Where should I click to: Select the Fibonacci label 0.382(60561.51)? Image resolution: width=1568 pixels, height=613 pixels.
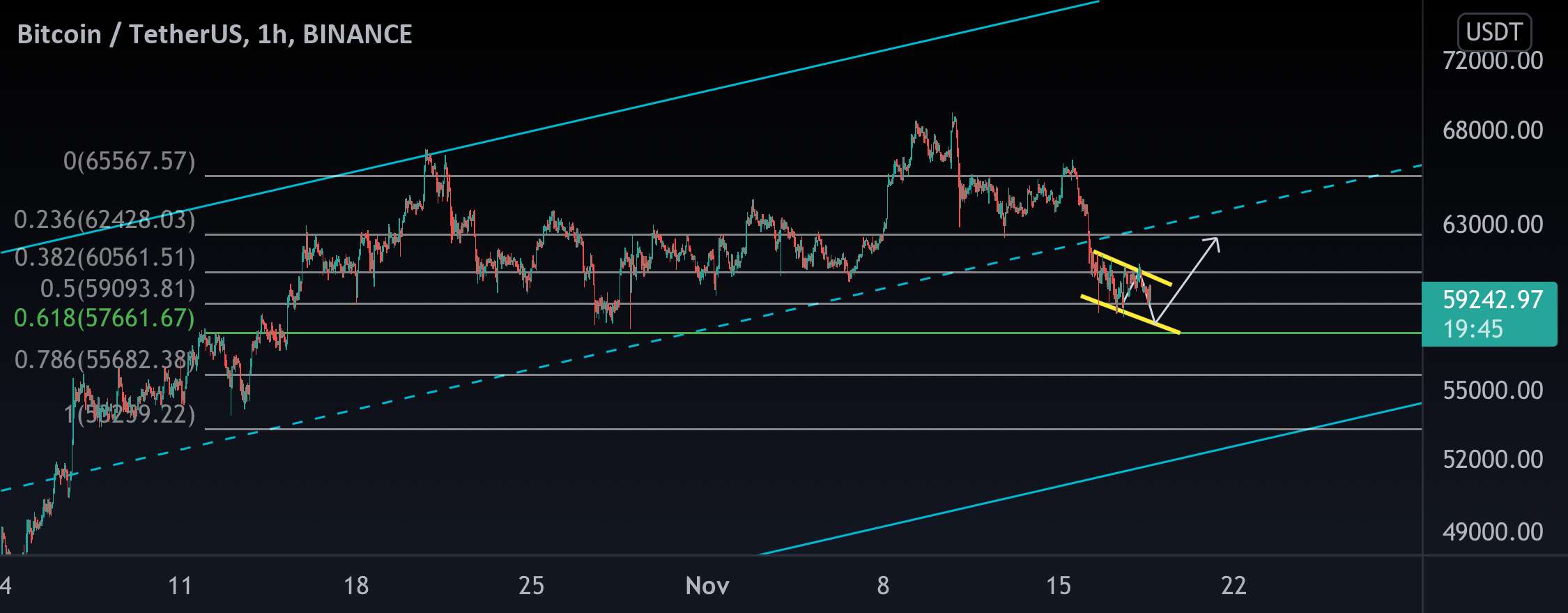pyautogui.click(x=105, y=258)
